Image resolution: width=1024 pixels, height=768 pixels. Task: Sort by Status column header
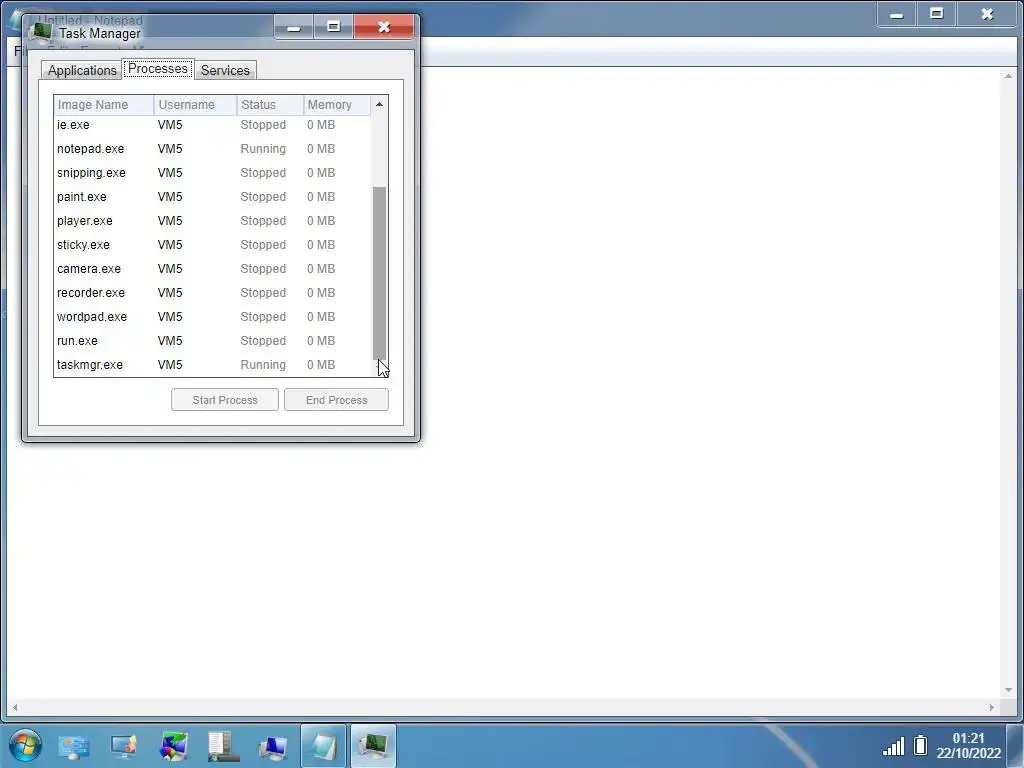tap(270, 104)
